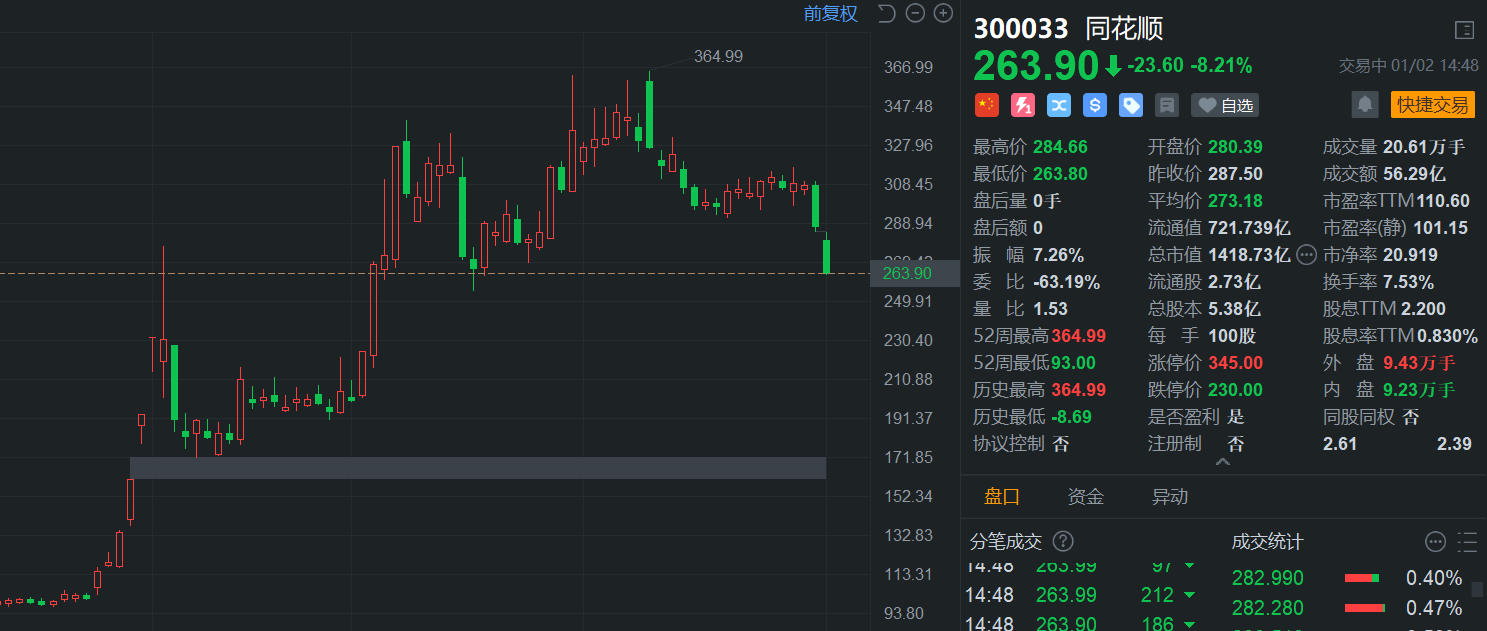The height and width of the screenshot is (631, 1487).
Task: Open the gray note/bookmark icon
Action: pos(1166,105)
